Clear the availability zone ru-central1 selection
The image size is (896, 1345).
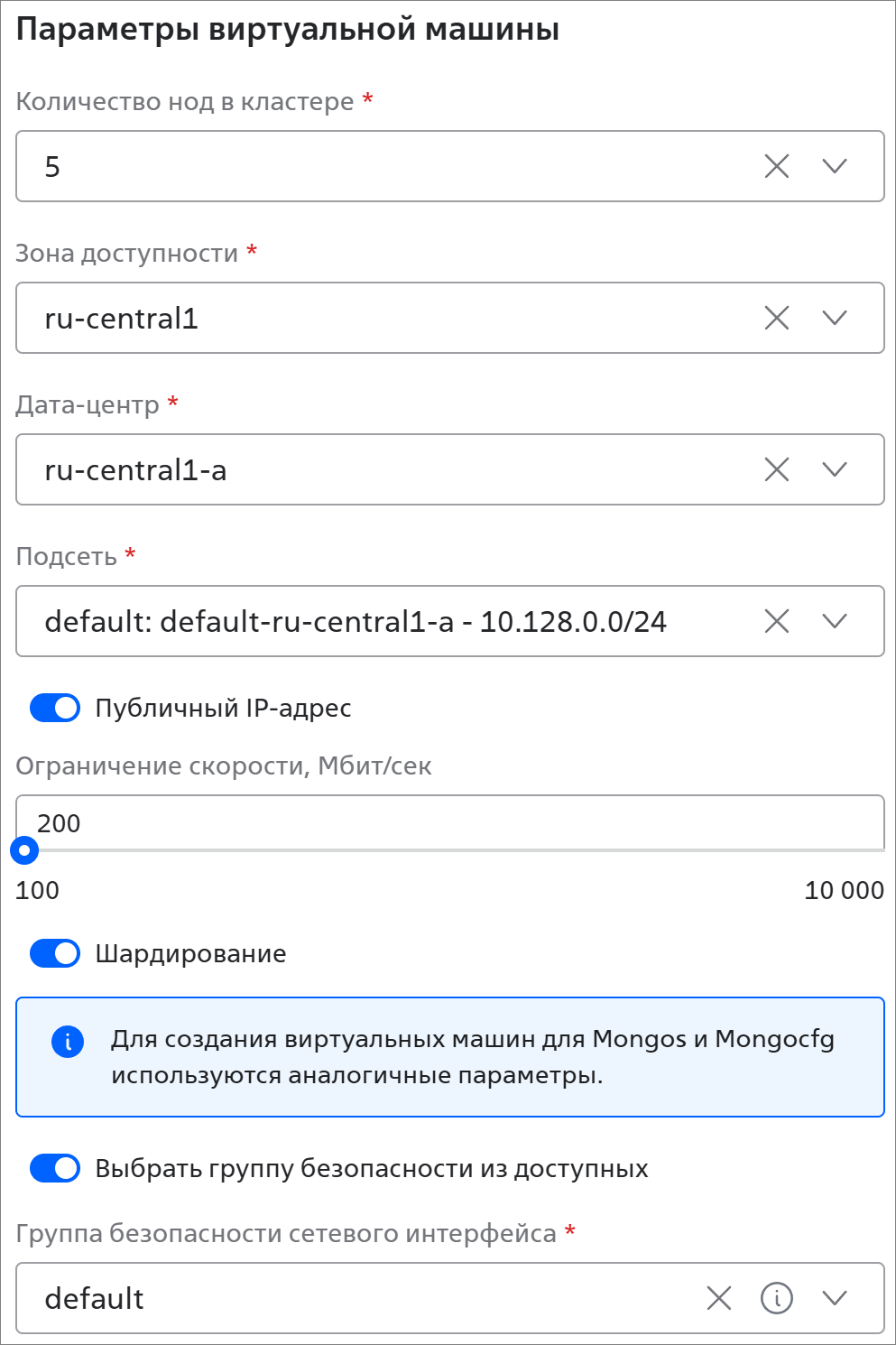pyautogui.click(x=776, y=318)
